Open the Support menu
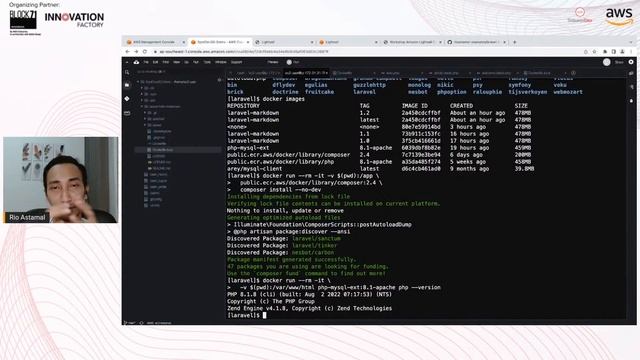 click(x=237, y=62)
